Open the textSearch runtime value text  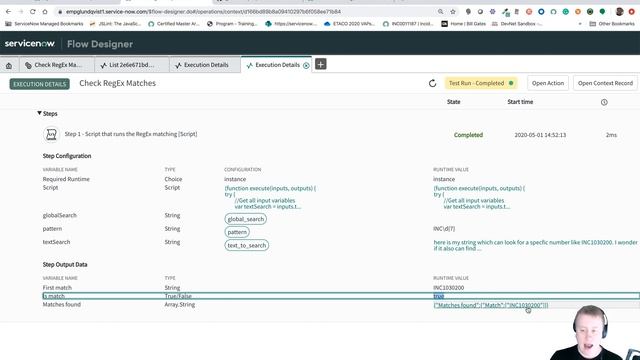tap(535, 245)
